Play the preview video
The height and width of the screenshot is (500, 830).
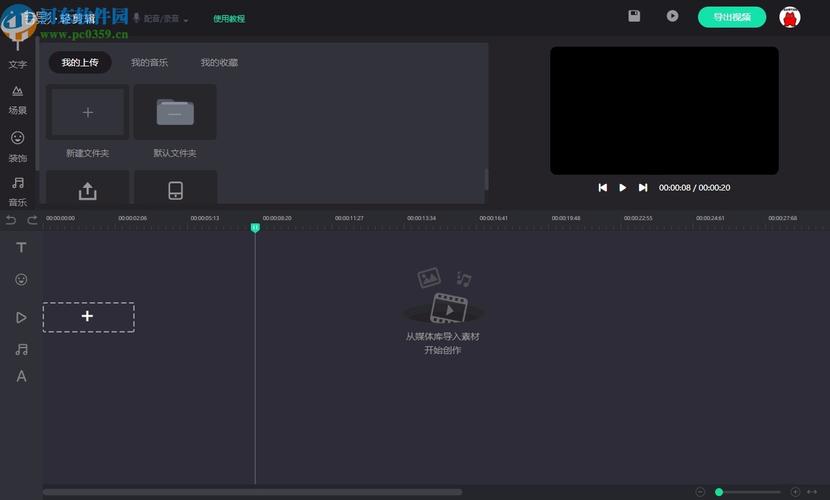622,187
